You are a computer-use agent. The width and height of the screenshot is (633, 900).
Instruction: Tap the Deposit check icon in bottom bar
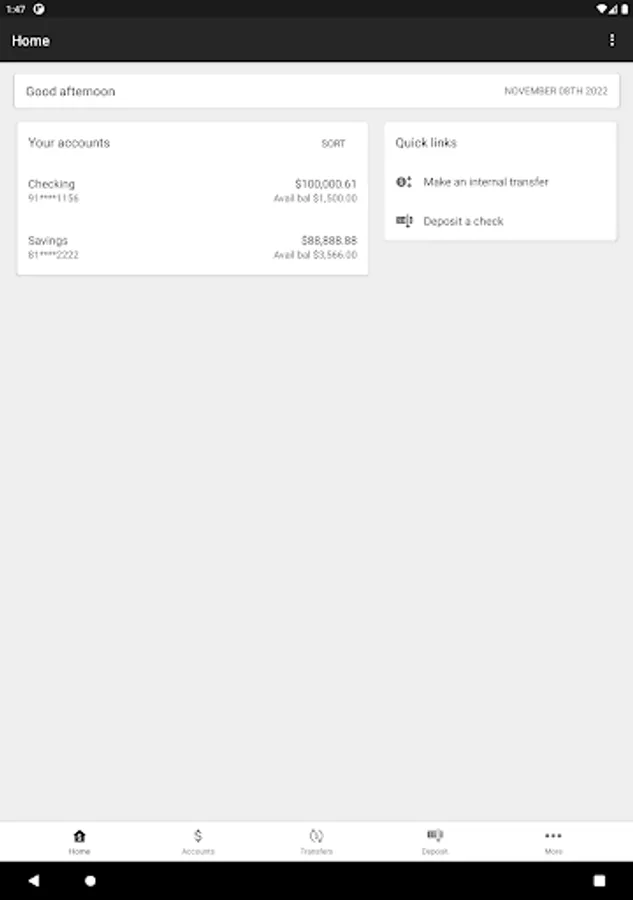point(435,835)
